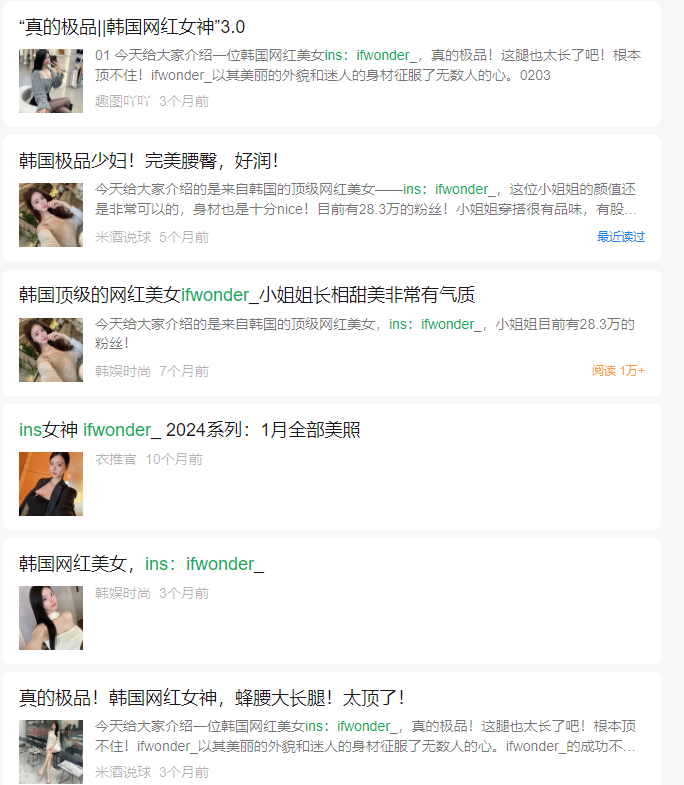Open the orange-background thumbnail of 2024系列 article

tap(51, 484)
